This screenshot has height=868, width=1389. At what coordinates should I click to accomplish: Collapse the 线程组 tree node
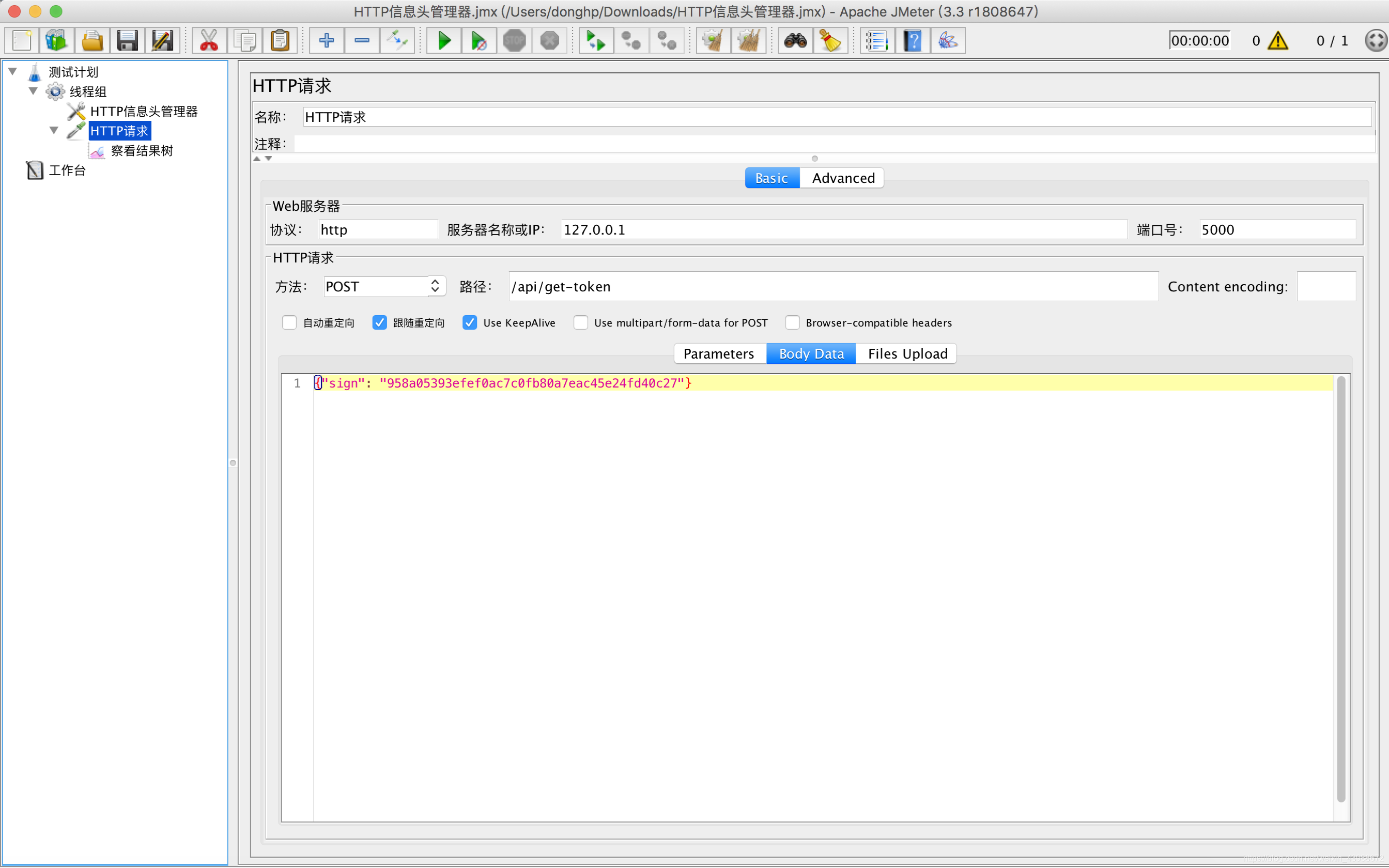click(x=33, y=91)
